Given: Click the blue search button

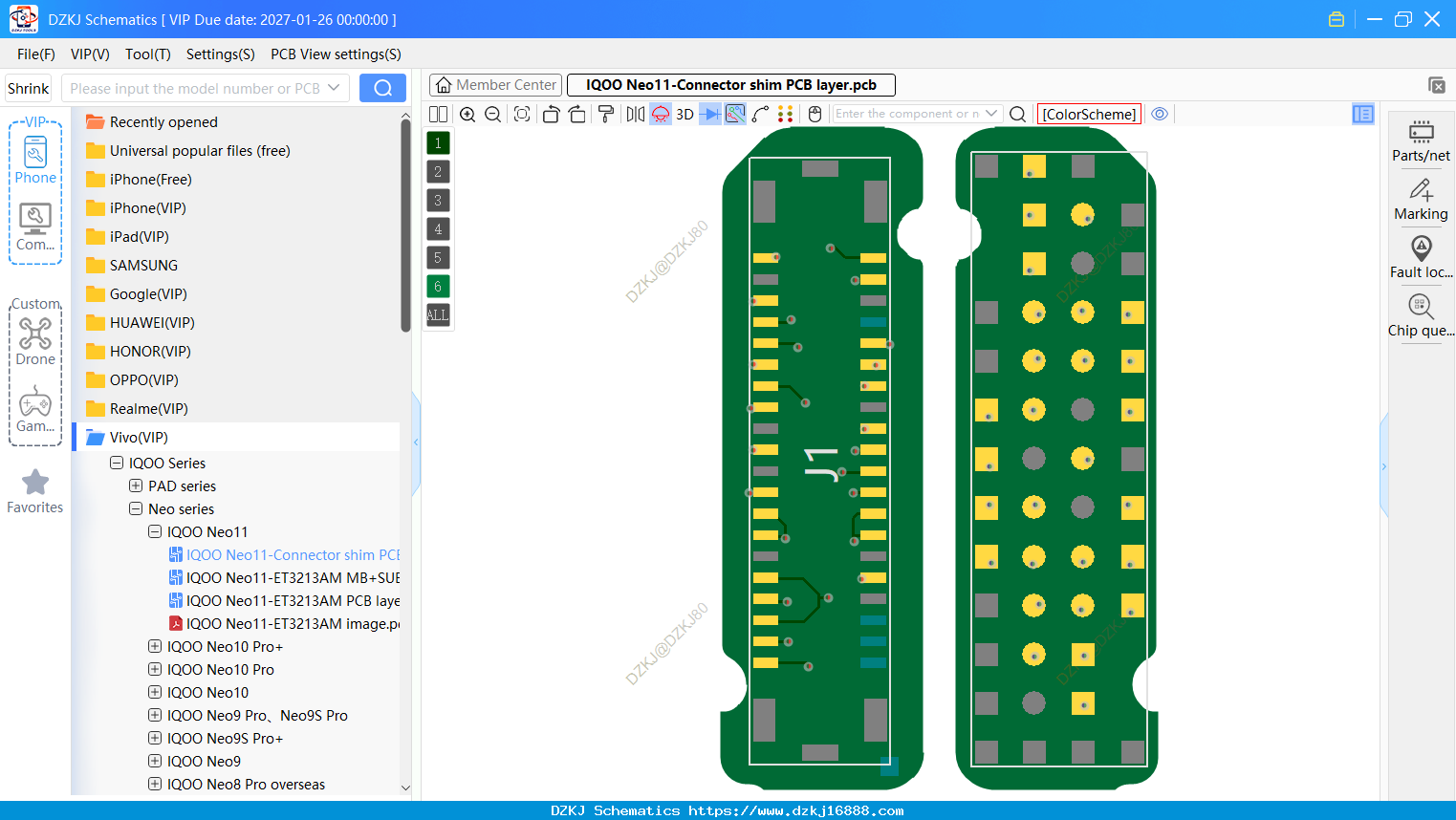Looking at the screenshot, I should click(x=382, y=88).
